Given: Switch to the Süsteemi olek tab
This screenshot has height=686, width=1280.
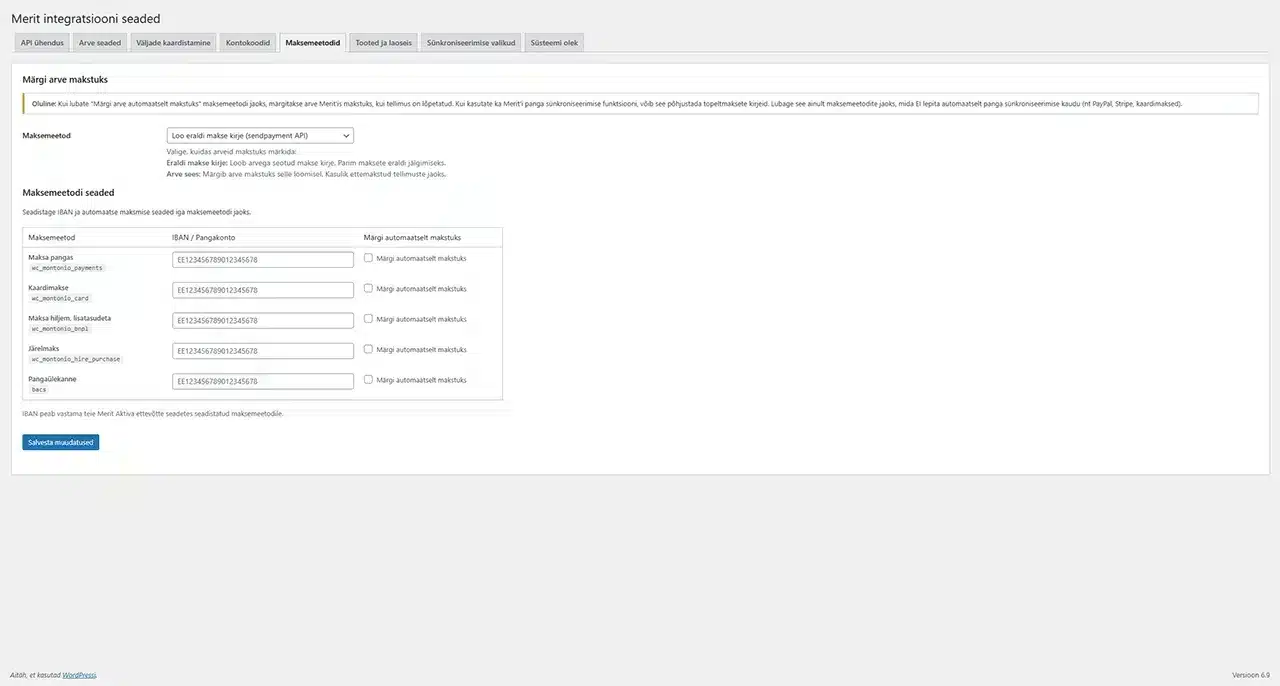Looking at the screenshot, I should 554,43.
